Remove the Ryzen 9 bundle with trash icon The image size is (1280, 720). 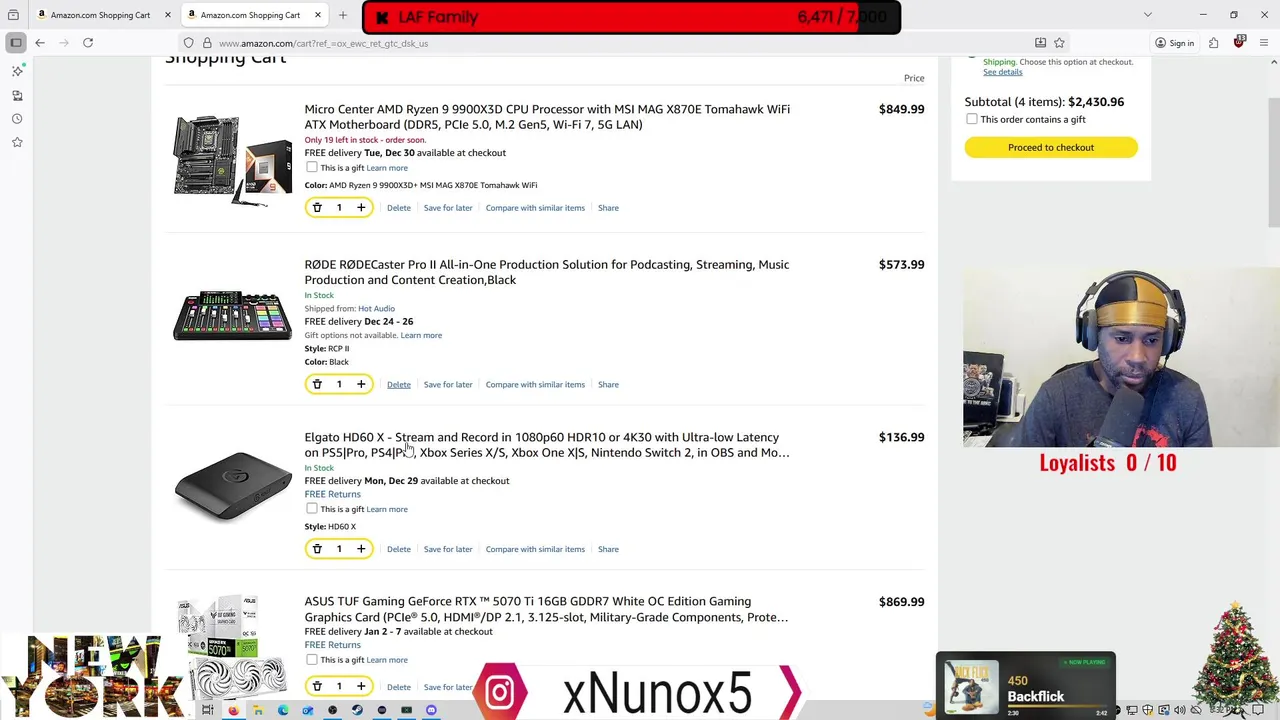coord(317,207)
